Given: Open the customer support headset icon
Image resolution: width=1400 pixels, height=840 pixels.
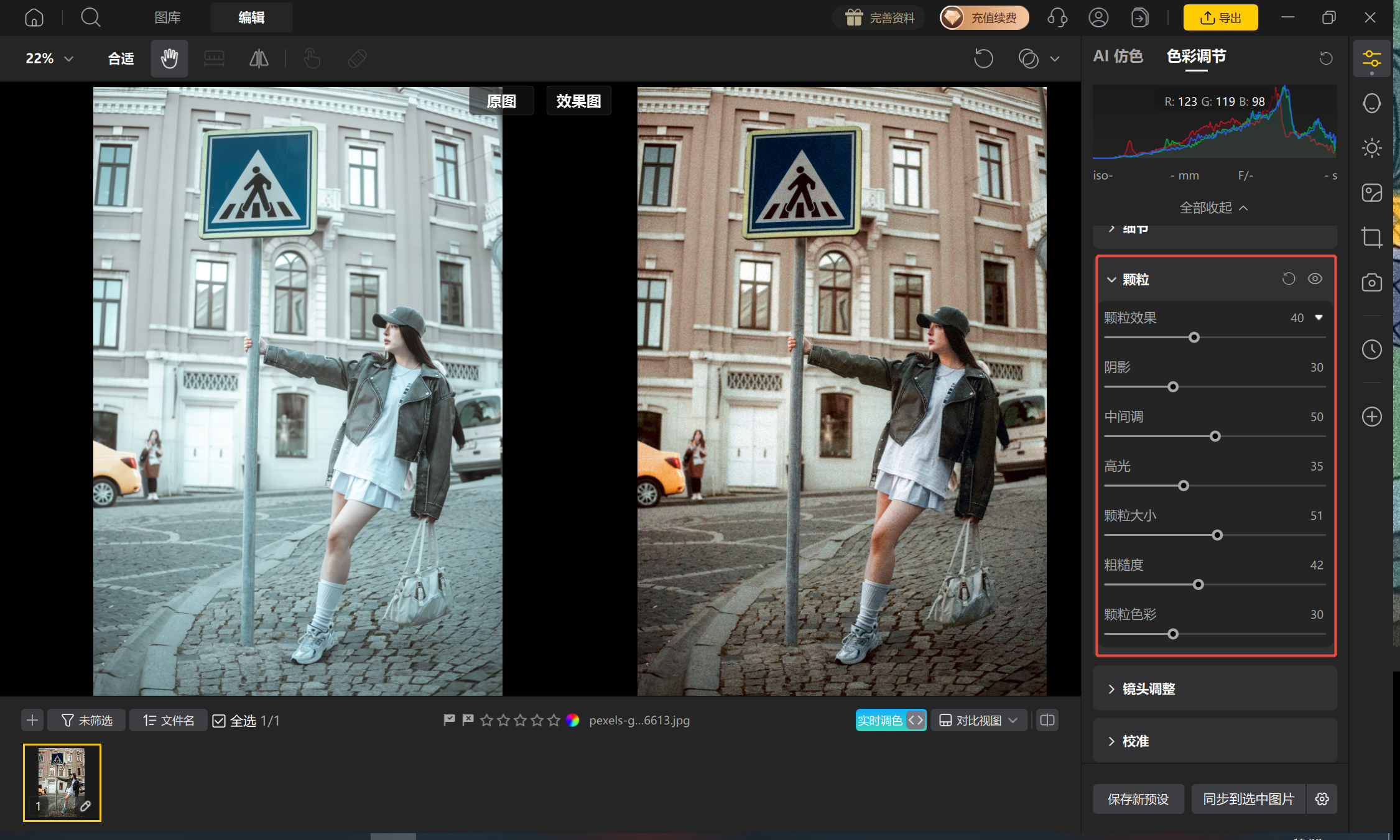Looking at the screenshot, I should [x=1057, y=17].
